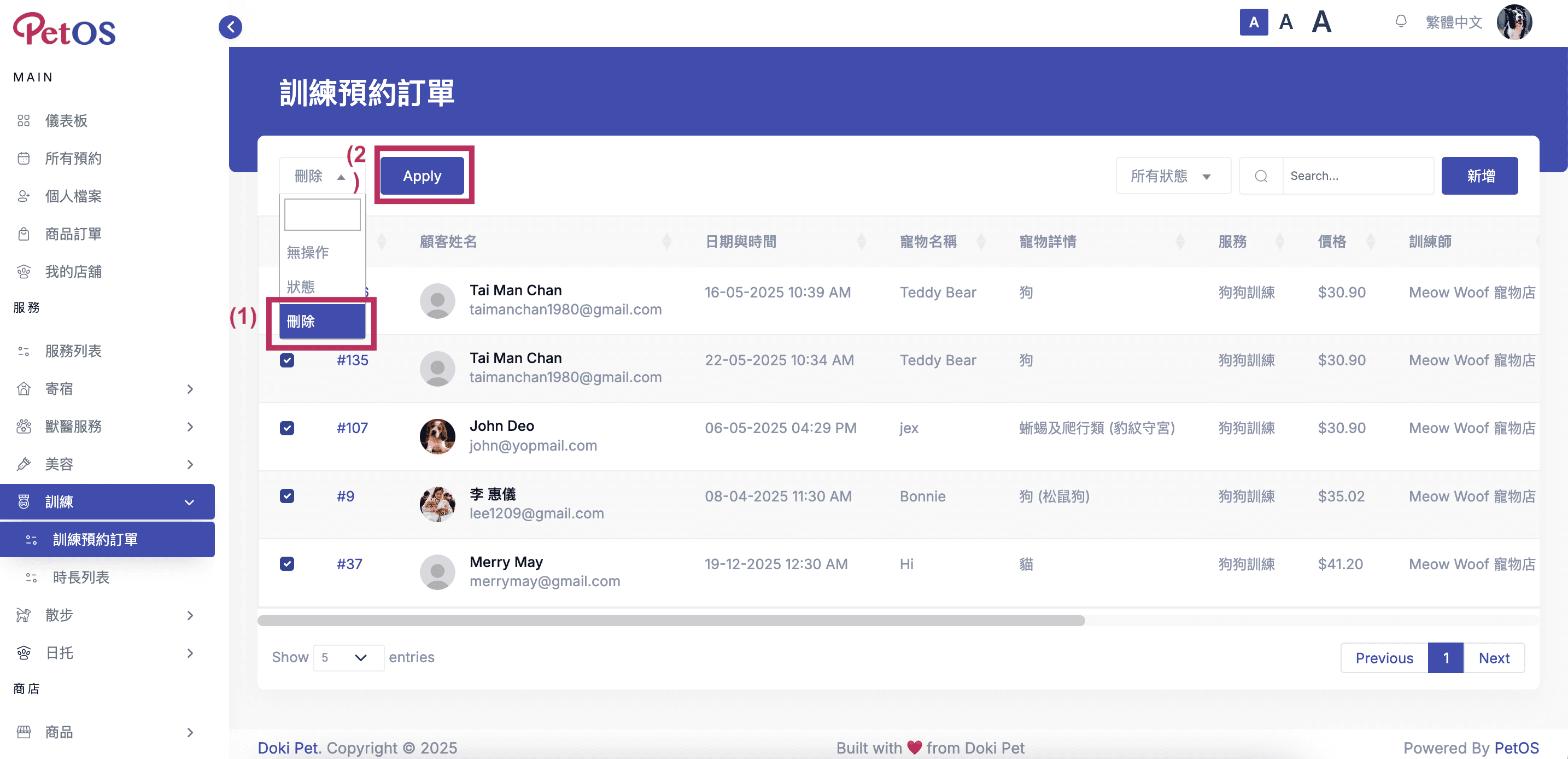Collapse the sidebar with the back arrow
Viewport: 1568px width, 759px height.
pyautogui.click(x=230, y=27)
